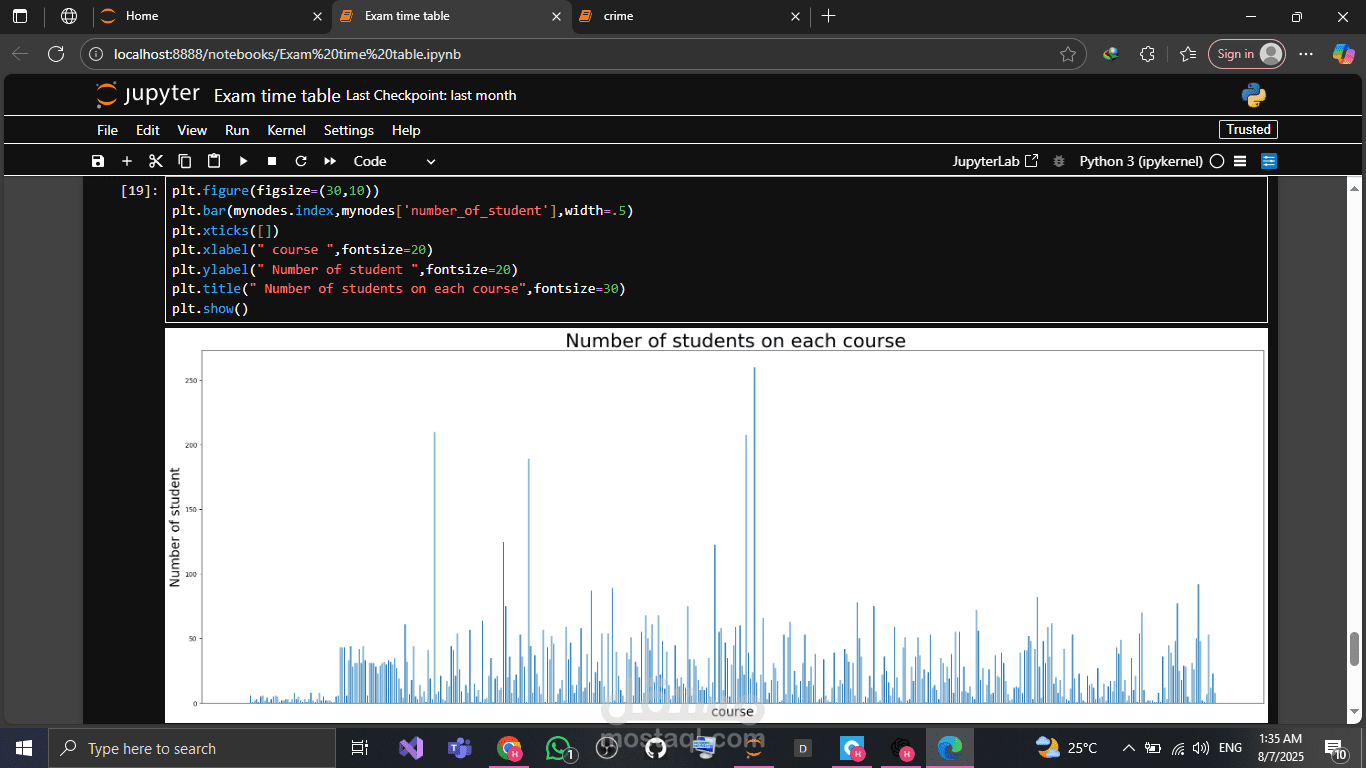Cut the selected cell with the scissors icon
The image size is (1366, 768).
click(x=155, y=161)
